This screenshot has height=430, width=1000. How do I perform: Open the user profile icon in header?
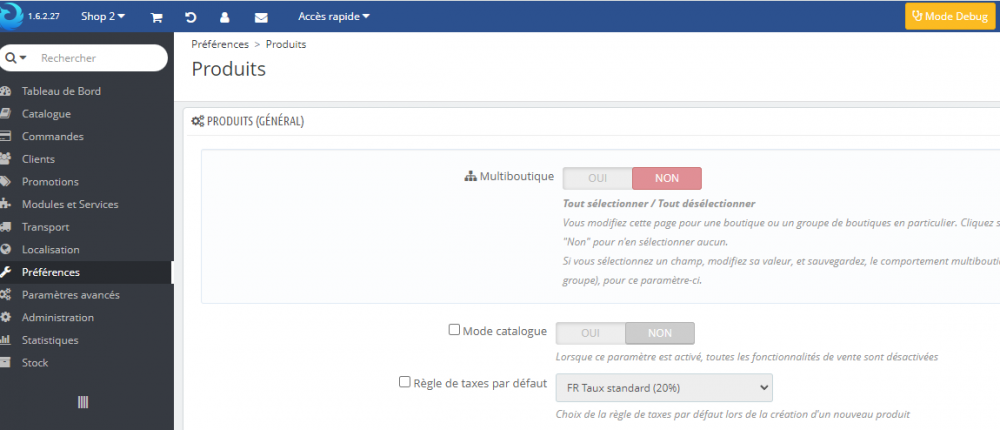click(224, 17)
